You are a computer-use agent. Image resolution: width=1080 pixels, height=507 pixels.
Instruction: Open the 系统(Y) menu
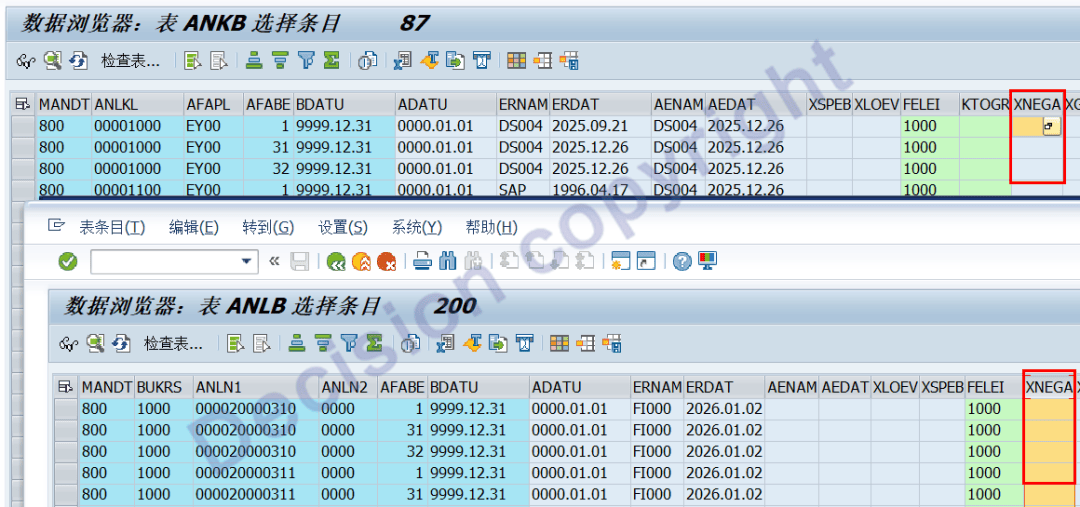point(417,227)
